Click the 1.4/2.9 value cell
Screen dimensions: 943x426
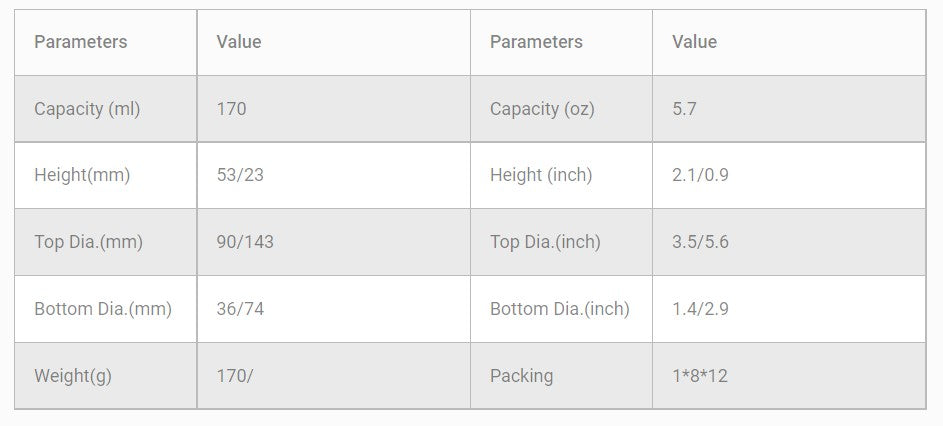(701, 309)
